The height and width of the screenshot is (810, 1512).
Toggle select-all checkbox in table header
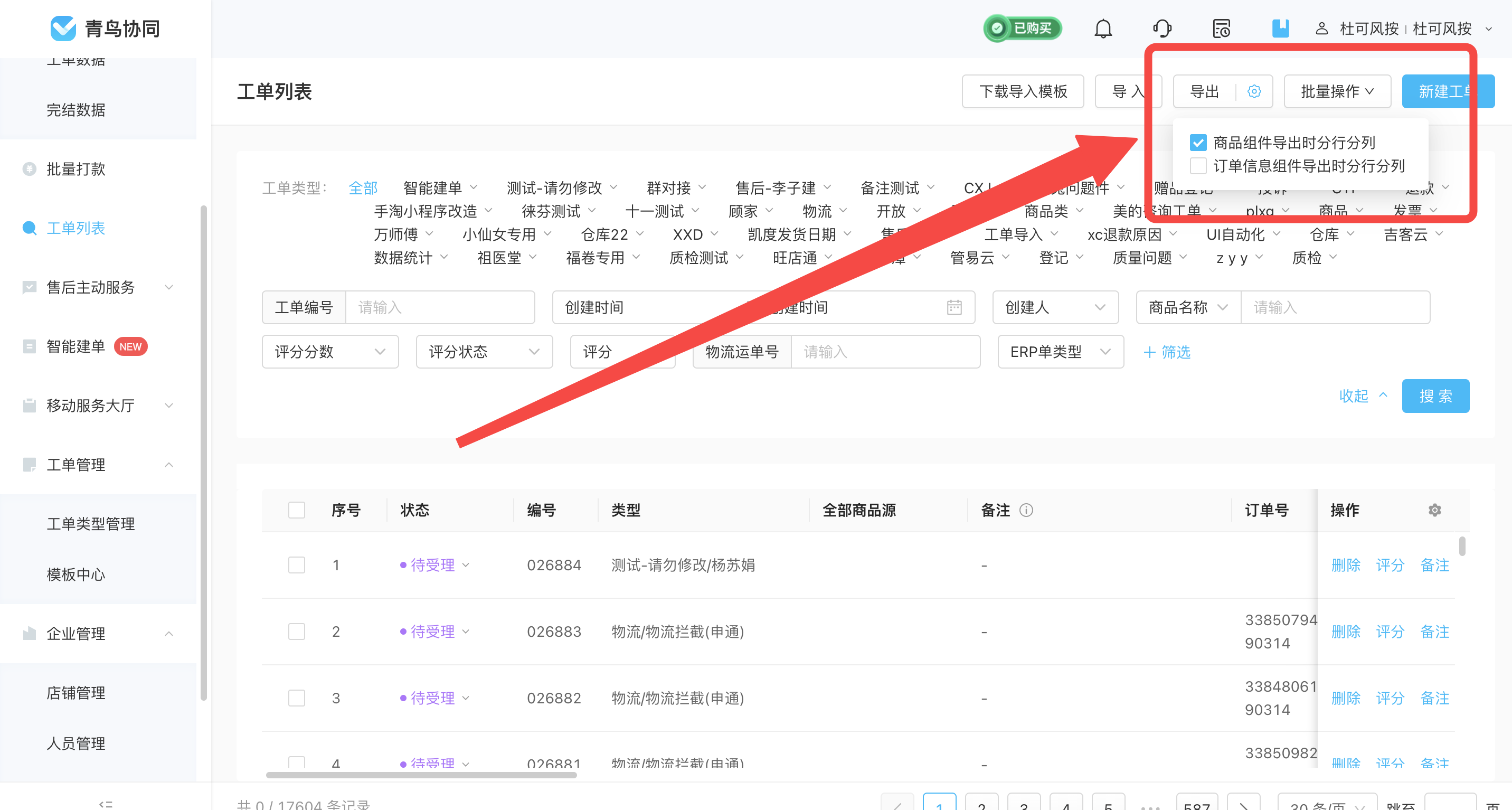[296, 510]
